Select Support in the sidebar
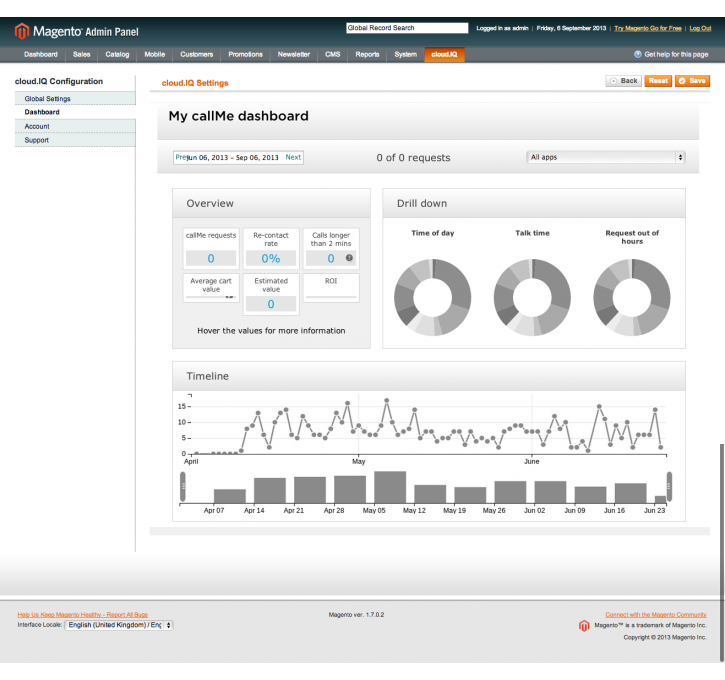The height and width of the screenshot is (680, 725). point(75,140)
